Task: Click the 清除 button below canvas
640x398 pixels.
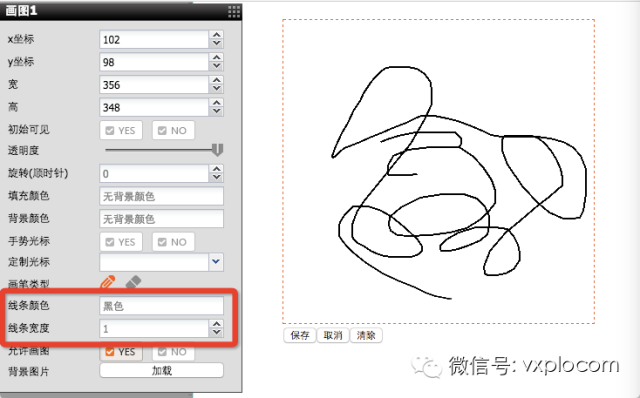Action: pos(366,335)
